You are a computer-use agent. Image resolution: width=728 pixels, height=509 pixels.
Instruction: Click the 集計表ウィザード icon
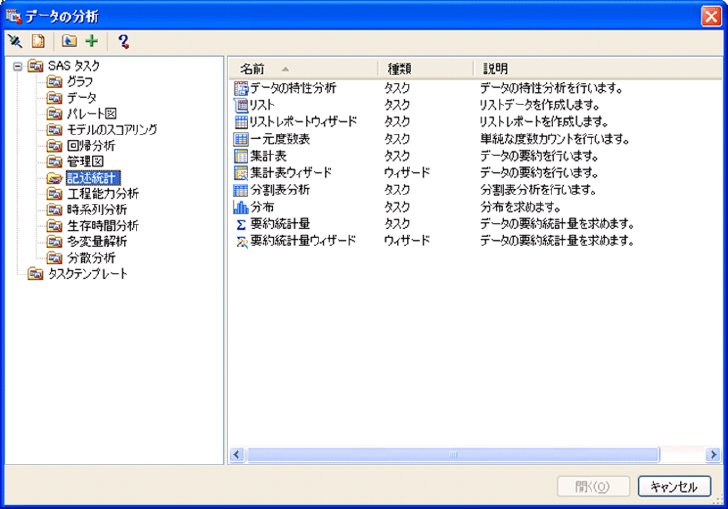pos(241,173)
